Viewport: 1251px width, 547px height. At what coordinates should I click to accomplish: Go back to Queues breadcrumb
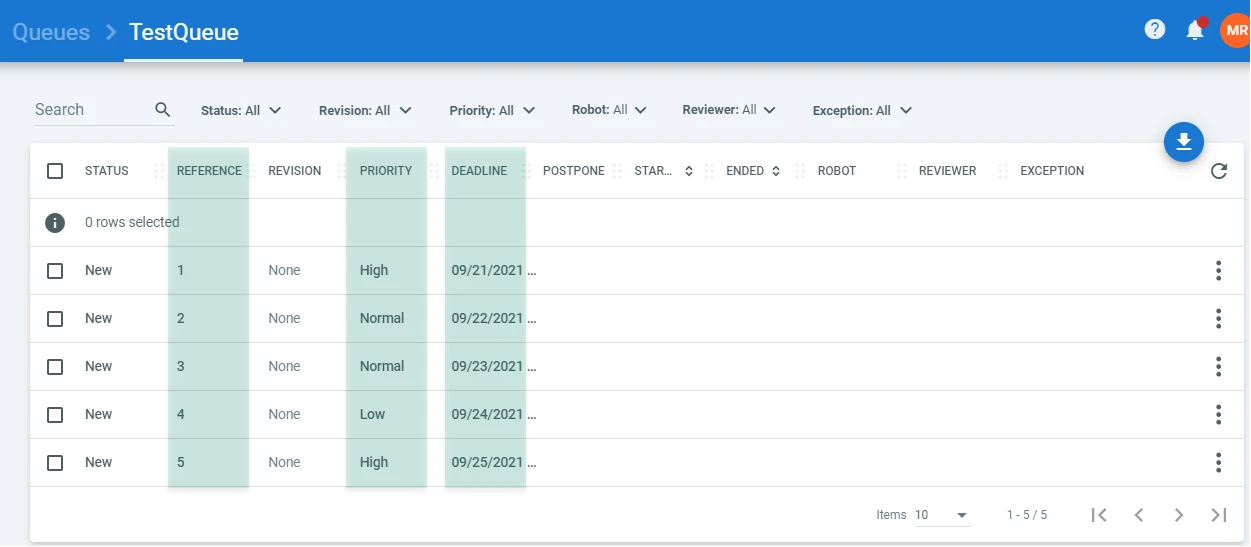51,32
